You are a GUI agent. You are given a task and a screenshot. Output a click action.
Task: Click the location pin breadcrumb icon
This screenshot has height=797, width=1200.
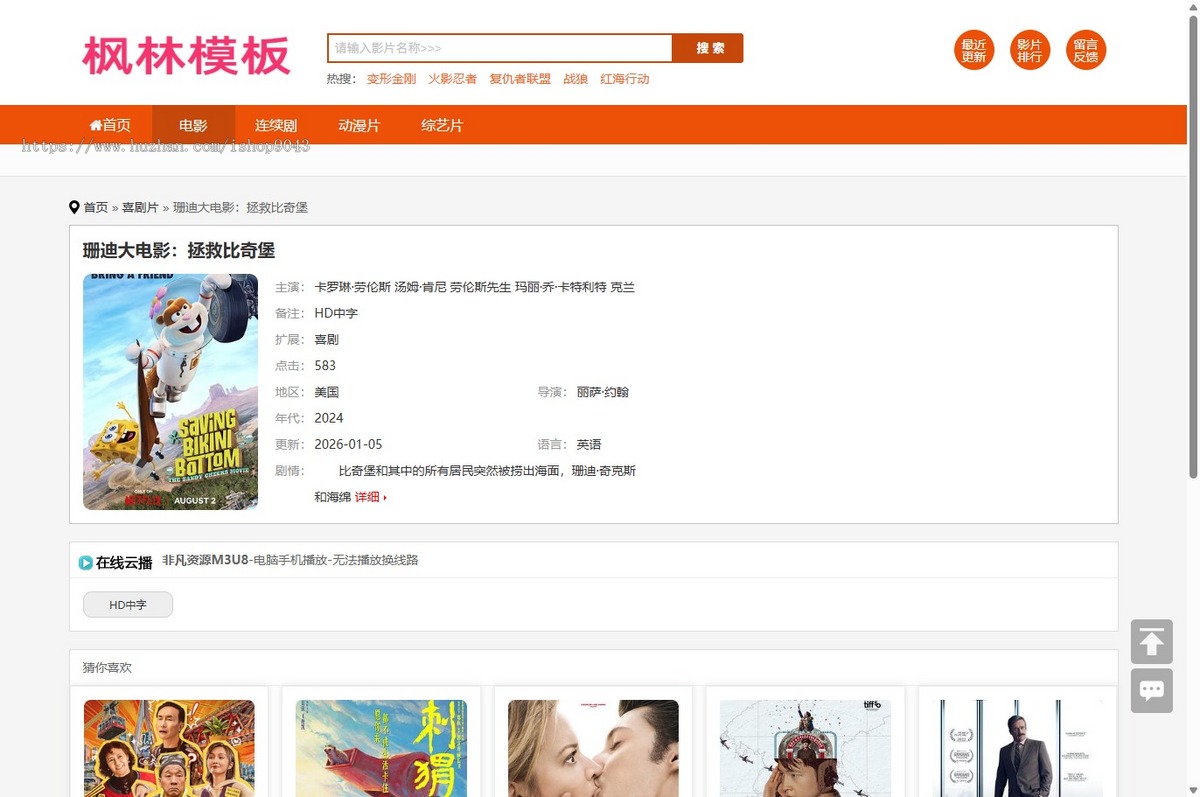click(x=74, y=207)
